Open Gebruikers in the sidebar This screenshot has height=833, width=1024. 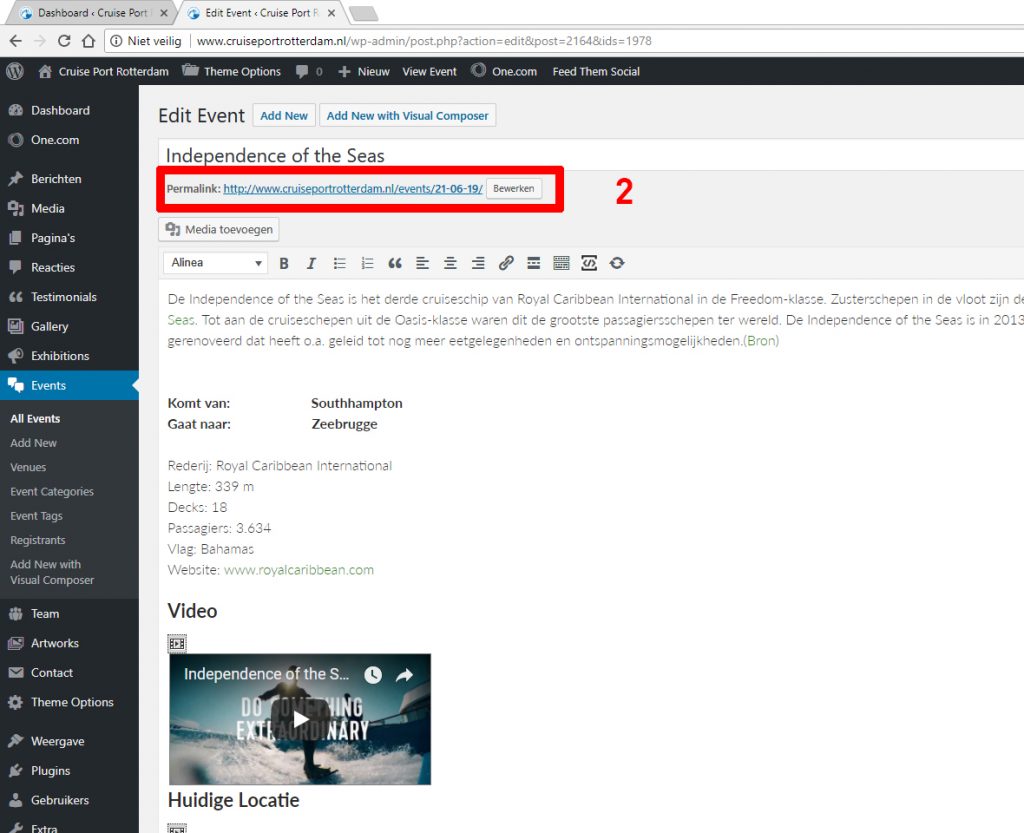[69, 800]
